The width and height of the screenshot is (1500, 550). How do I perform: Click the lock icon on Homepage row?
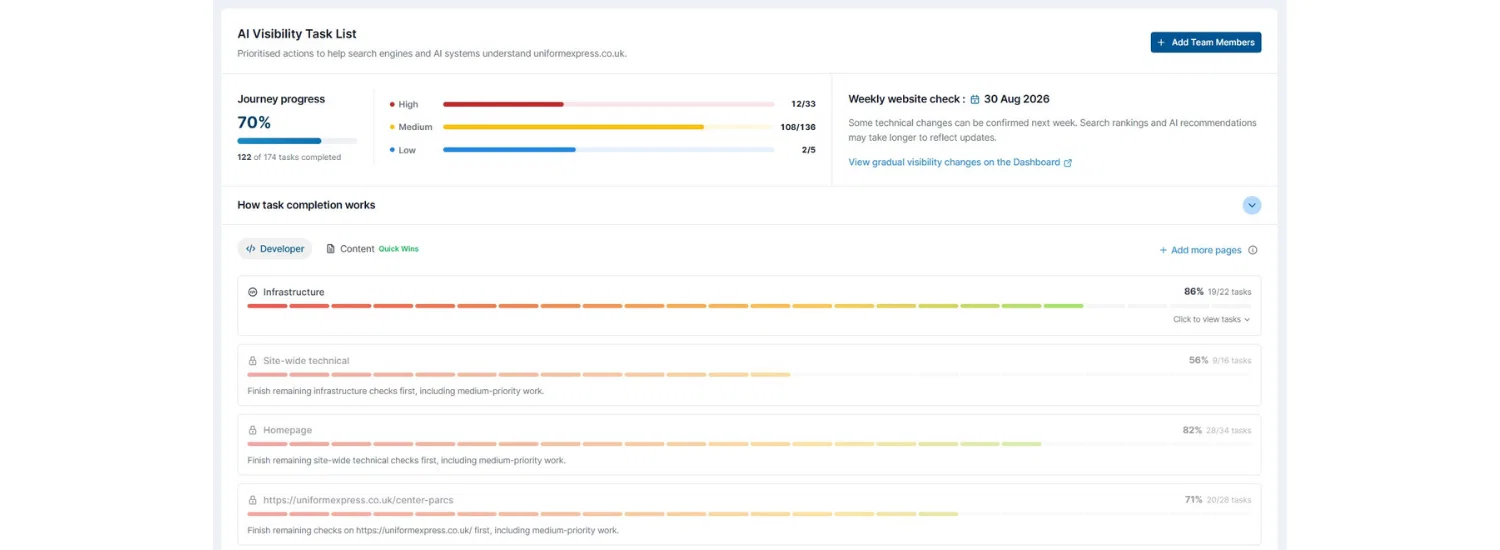(x=253, y=430)
